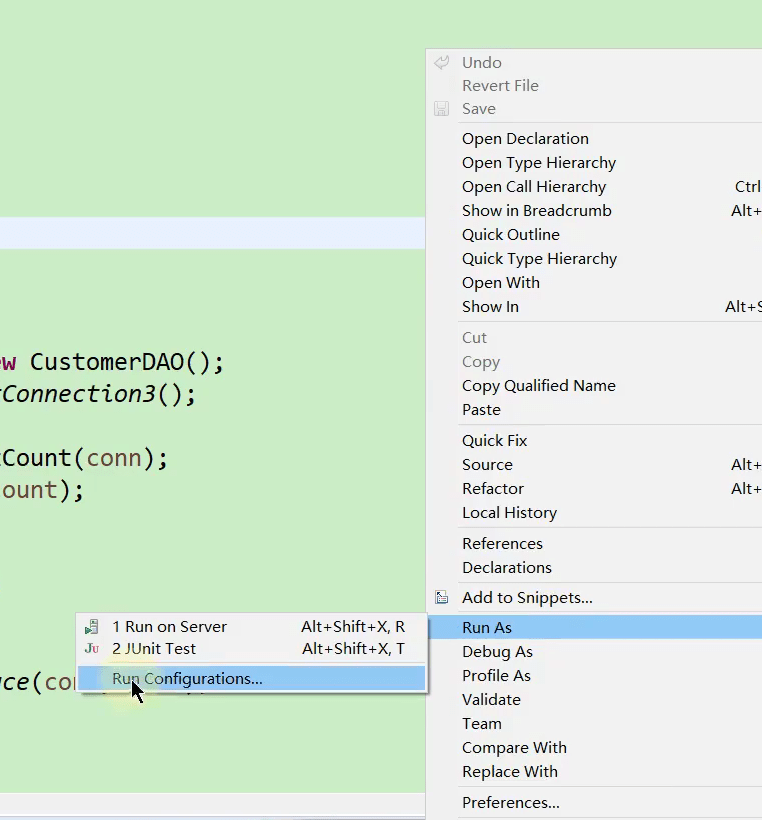Select Open Declaration
Screen dimensions: 762x820
525,139
